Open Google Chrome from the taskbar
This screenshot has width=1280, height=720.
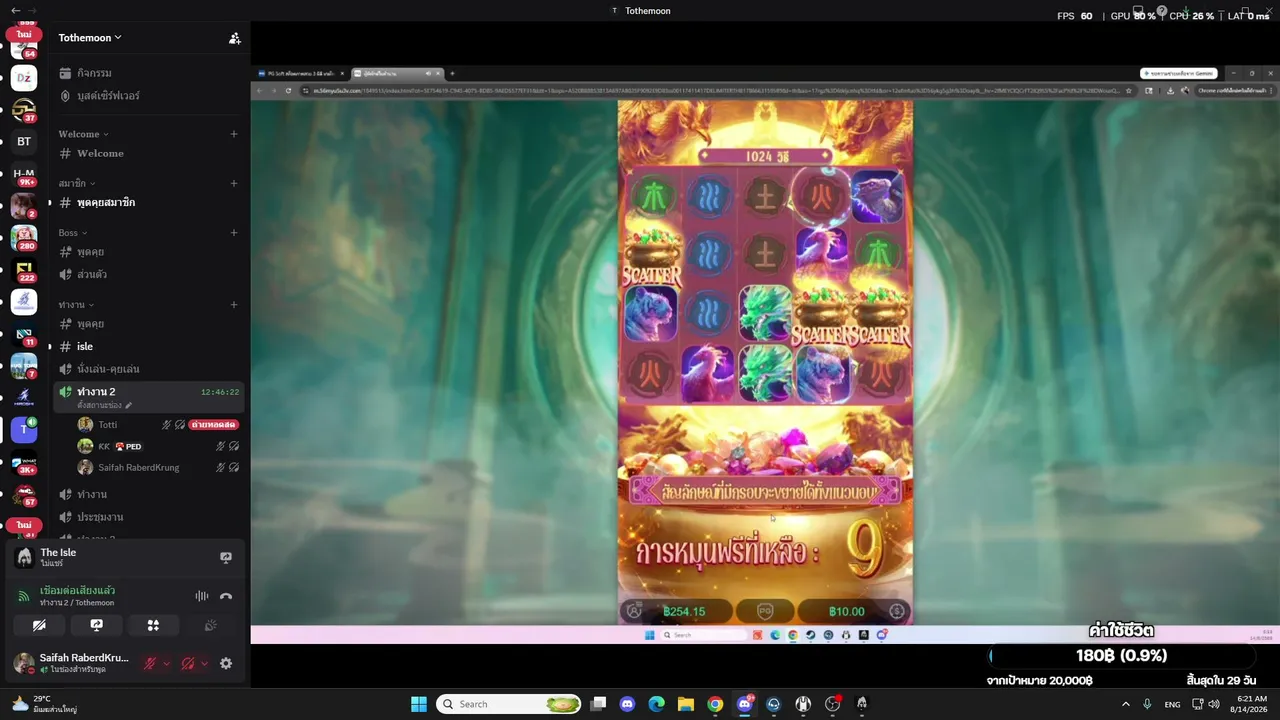click(x=715, y=704)
